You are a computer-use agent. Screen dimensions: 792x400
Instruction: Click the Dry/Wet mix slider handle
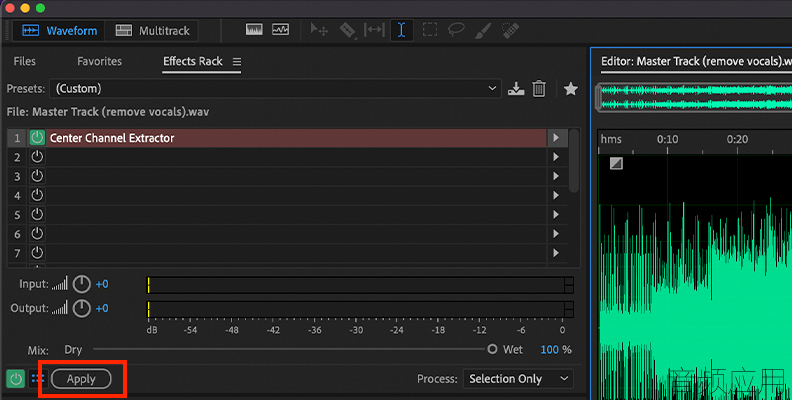(x=492, y=349)
